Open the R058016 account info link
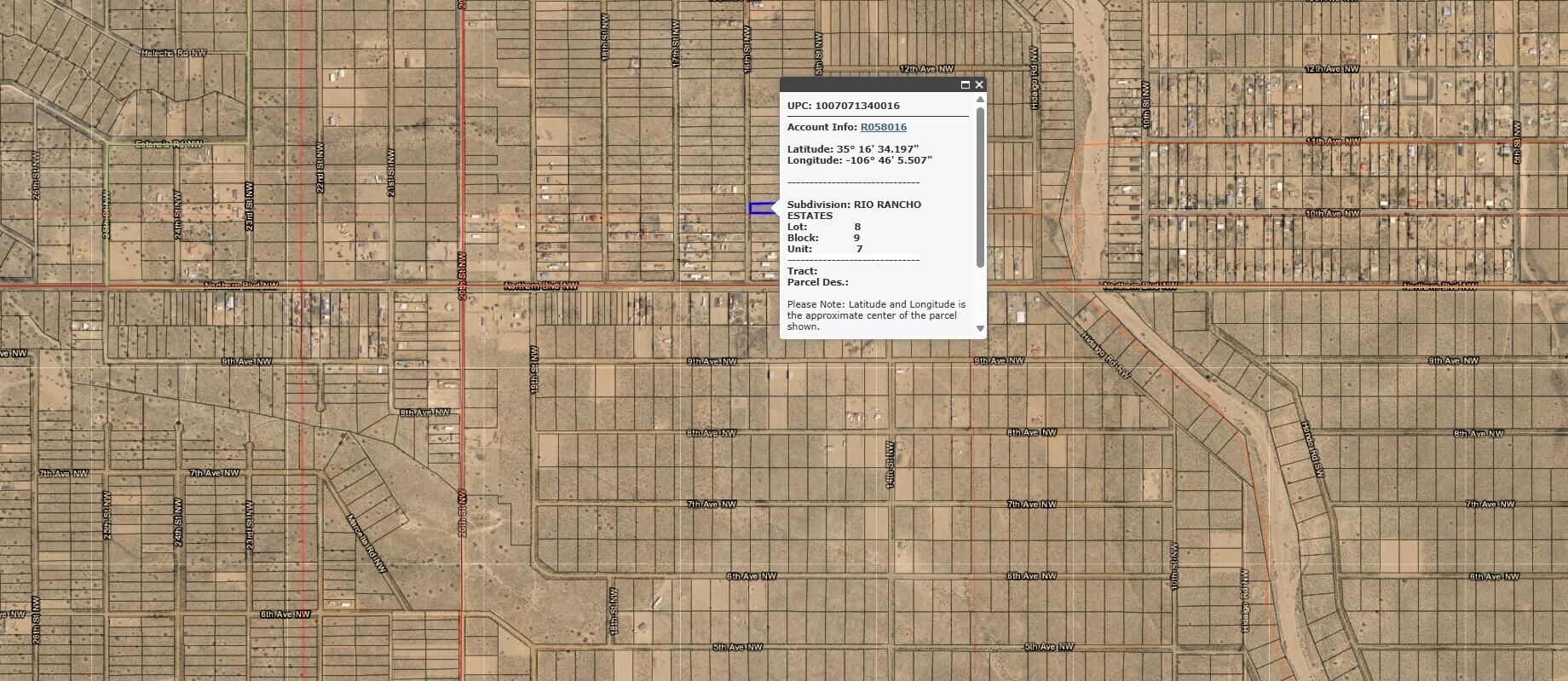Viewport: 1568px width, 681px height. 883,127
